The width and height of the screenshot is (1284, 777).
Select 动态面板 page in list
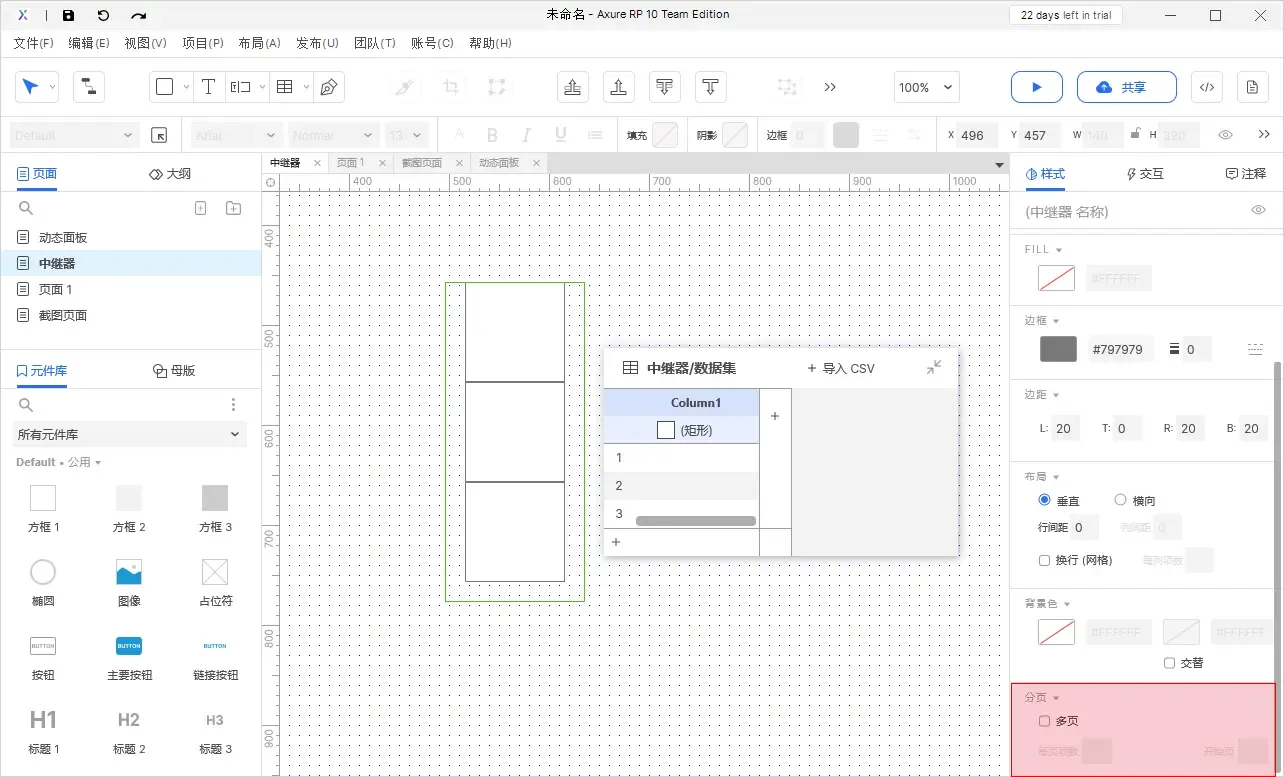click(130, 238)
